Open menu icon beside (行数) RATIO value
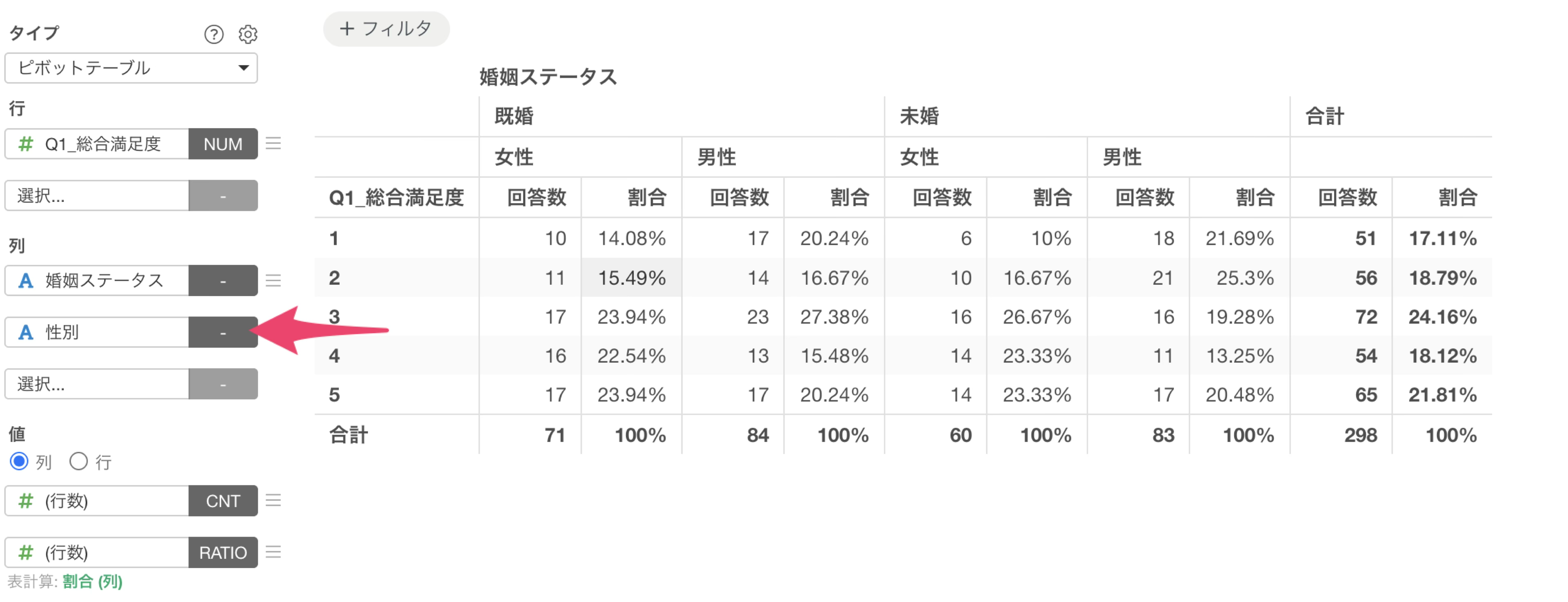 pos(273,552)
